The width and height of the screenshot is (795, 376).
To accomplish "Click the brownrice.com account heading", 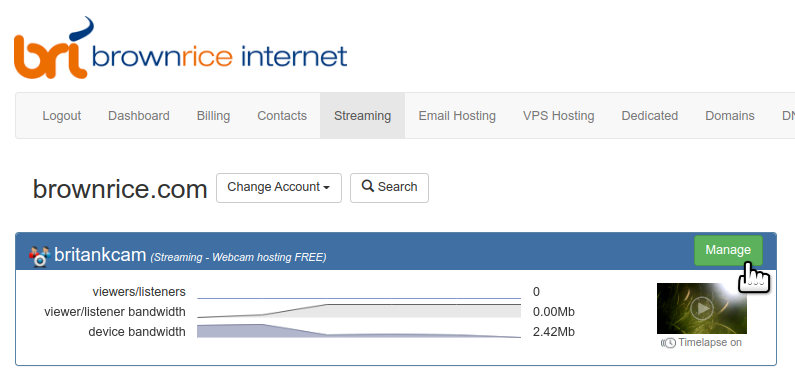I will pos(120,189).
